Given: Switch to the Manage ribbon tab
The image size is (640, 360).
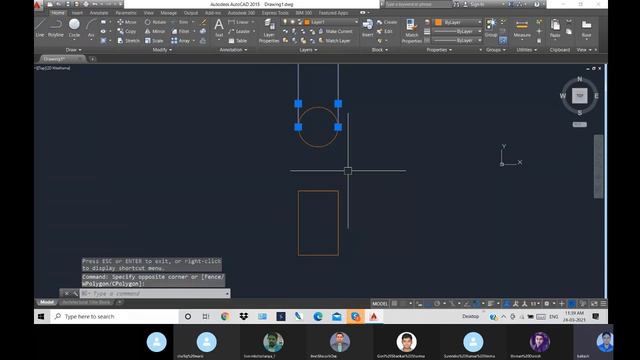Looking at the screenshot, I should point(168,13).
